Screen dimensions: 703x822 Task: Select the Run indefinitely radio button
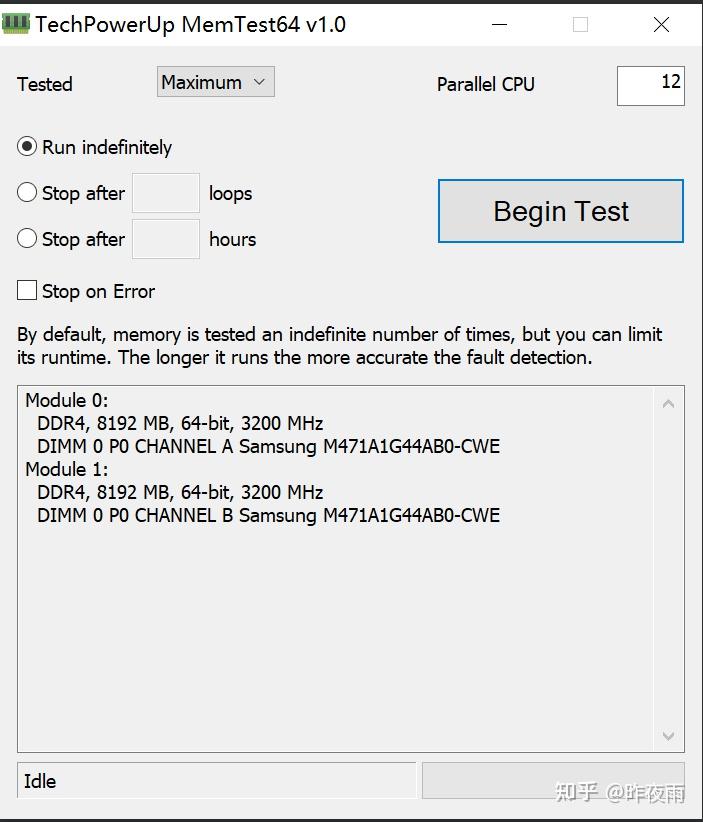27,147
